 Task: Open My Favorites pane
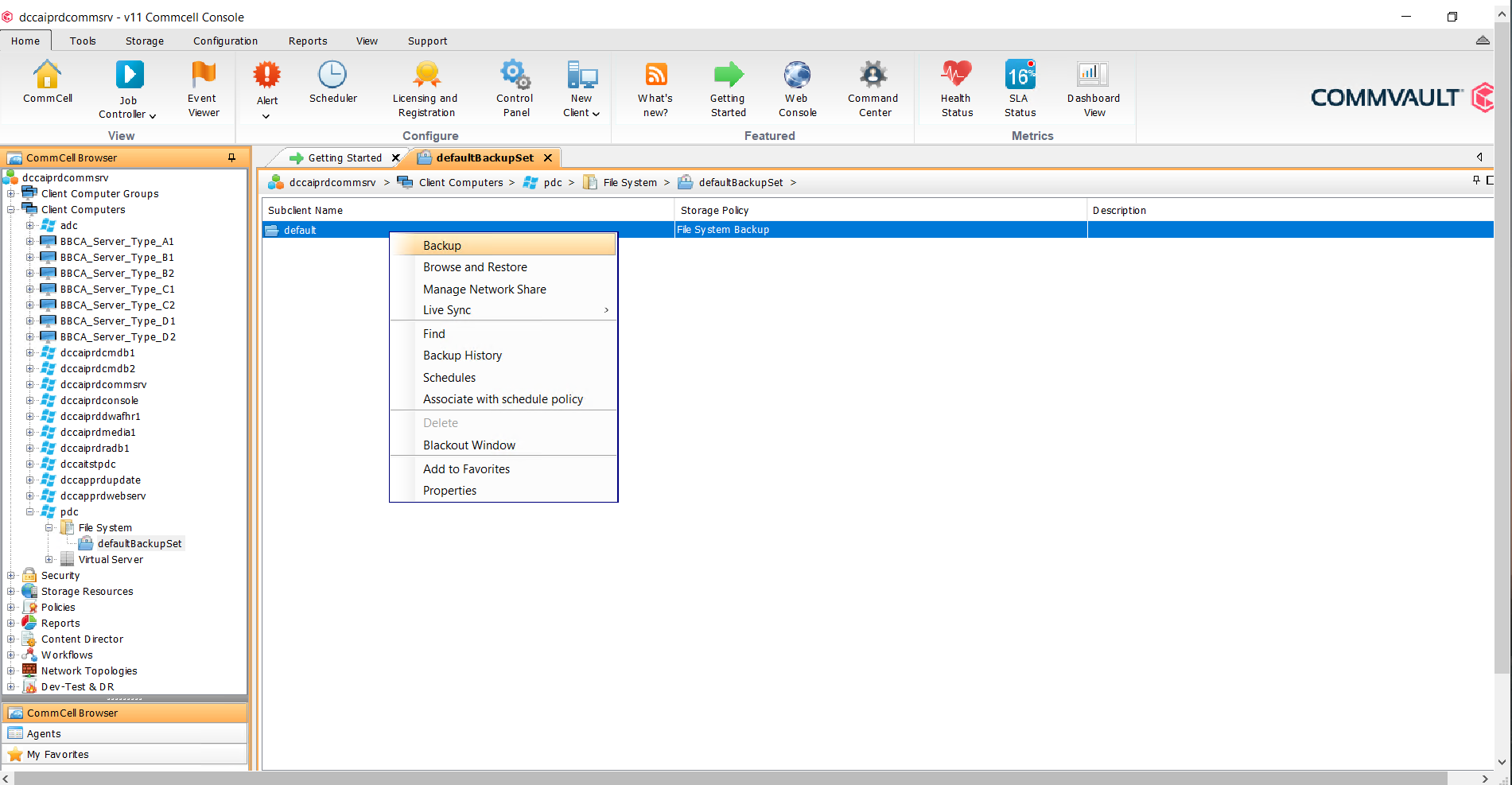tap(125, 754)
